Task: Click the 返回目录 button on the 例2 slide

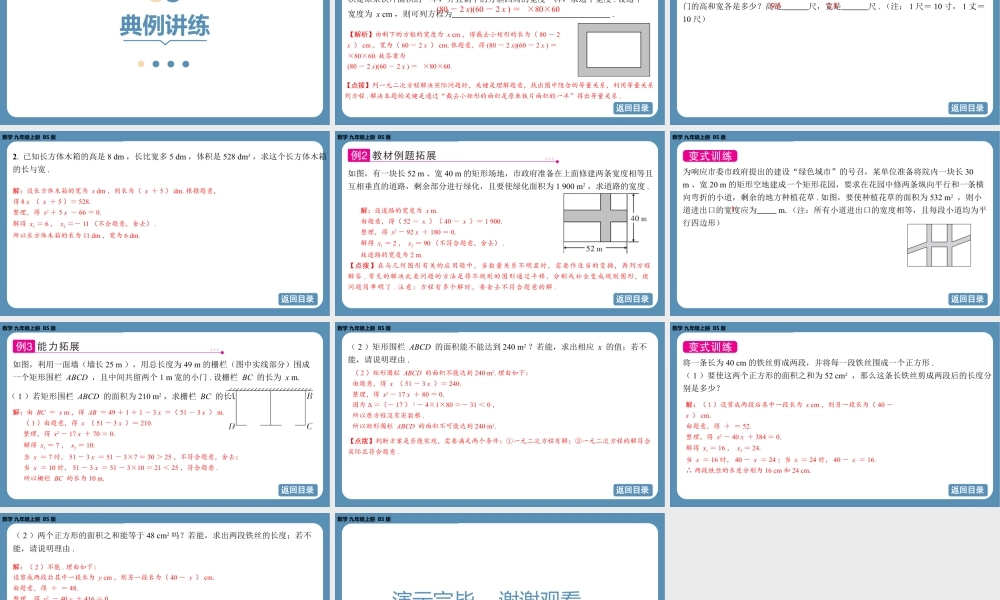Action: [632, 297]
